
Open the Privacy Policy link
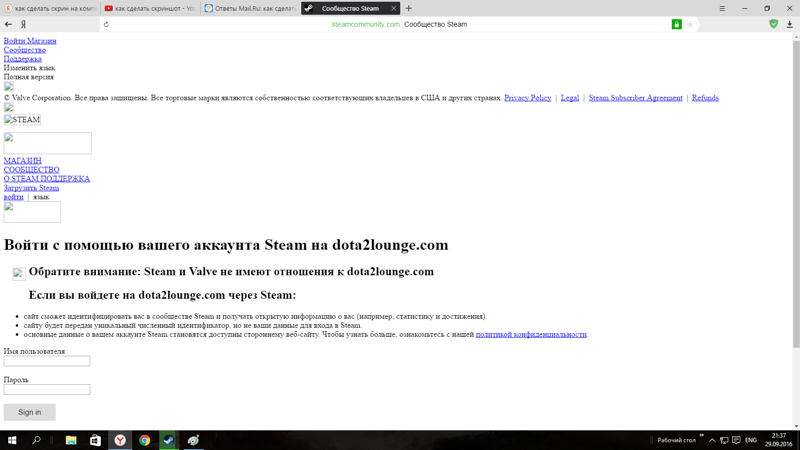528,98
